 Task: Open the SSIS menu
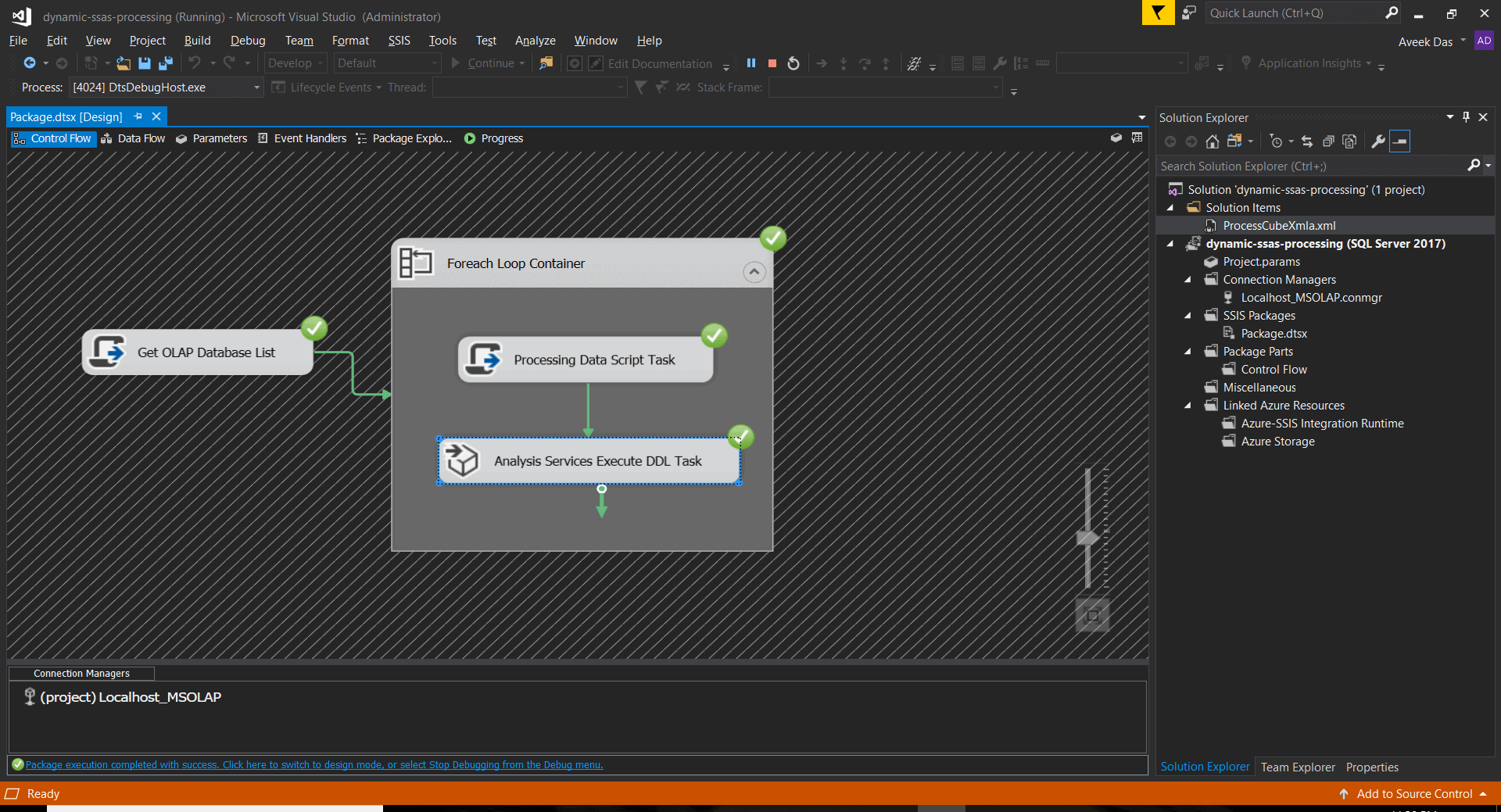(x=399, y=41)
